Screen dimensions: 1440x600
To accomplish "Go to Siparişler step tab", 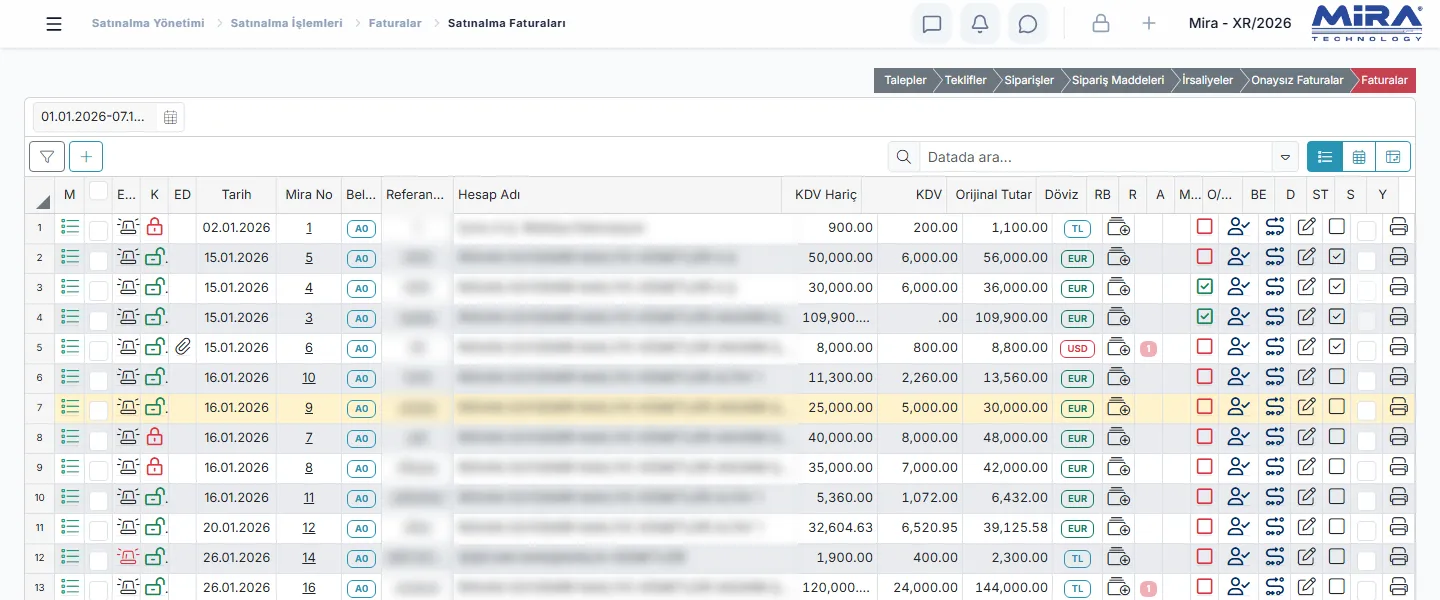I will (x=1028, y=80).
